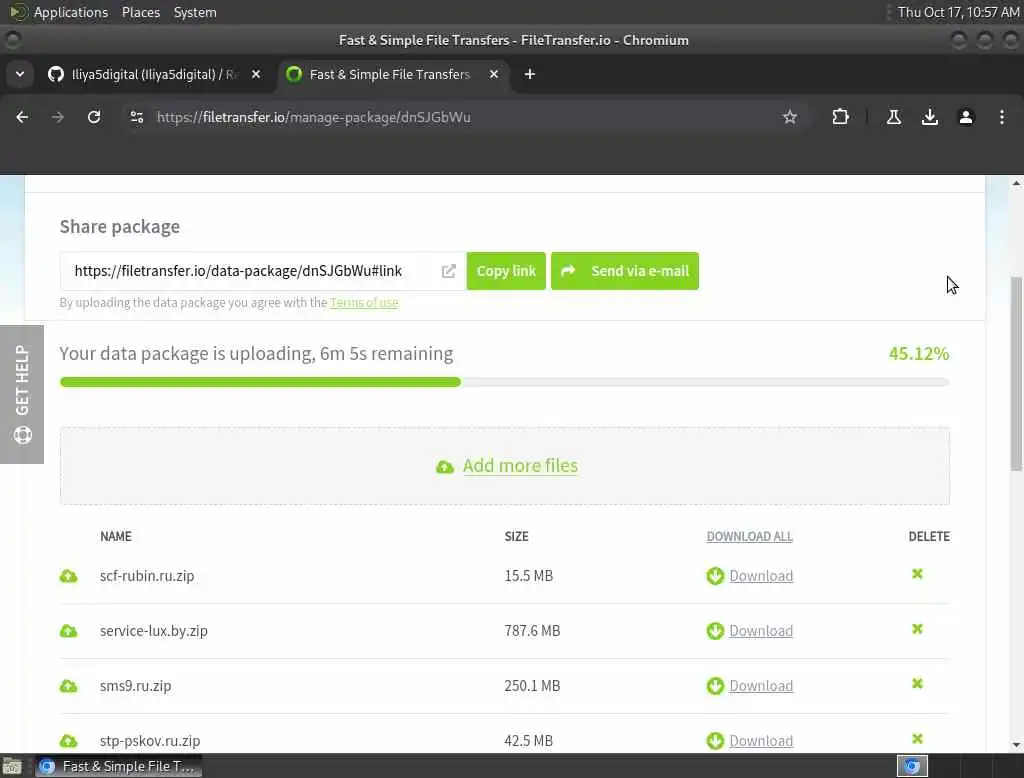Open browser downloads icon

pos(929,117)
